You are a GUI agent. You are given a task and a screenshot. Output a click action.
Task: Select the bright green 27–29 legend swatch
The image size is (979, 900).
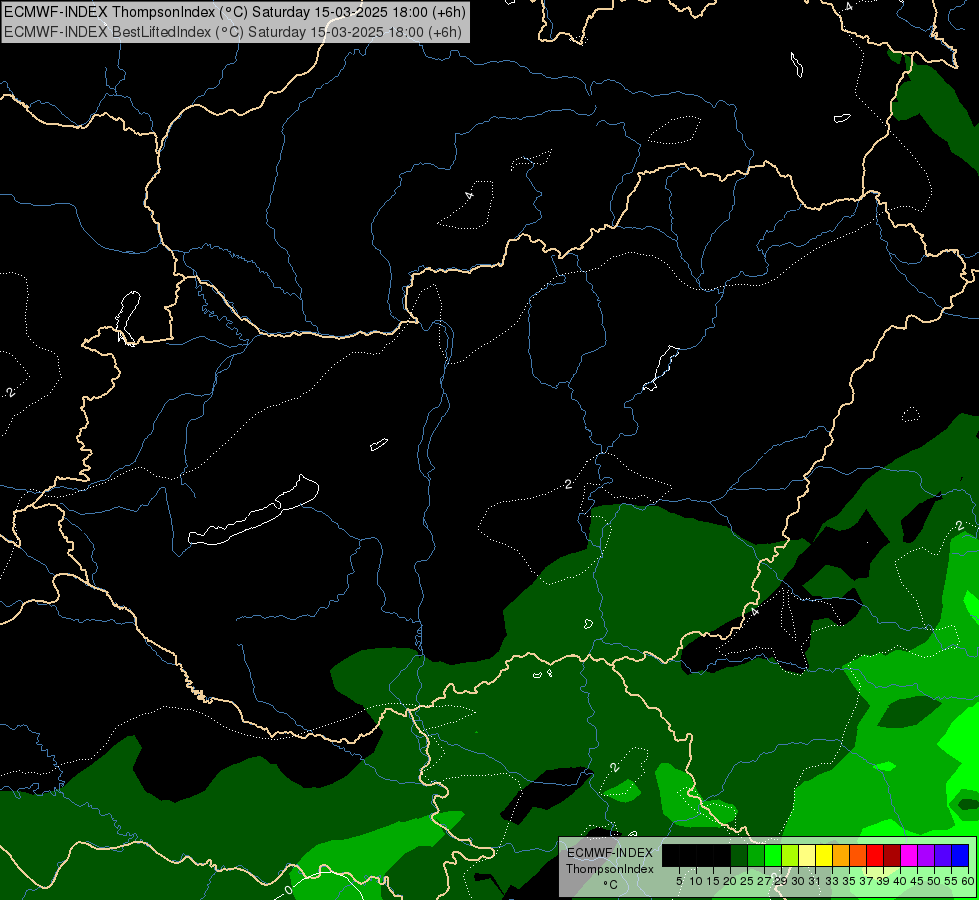773,855
